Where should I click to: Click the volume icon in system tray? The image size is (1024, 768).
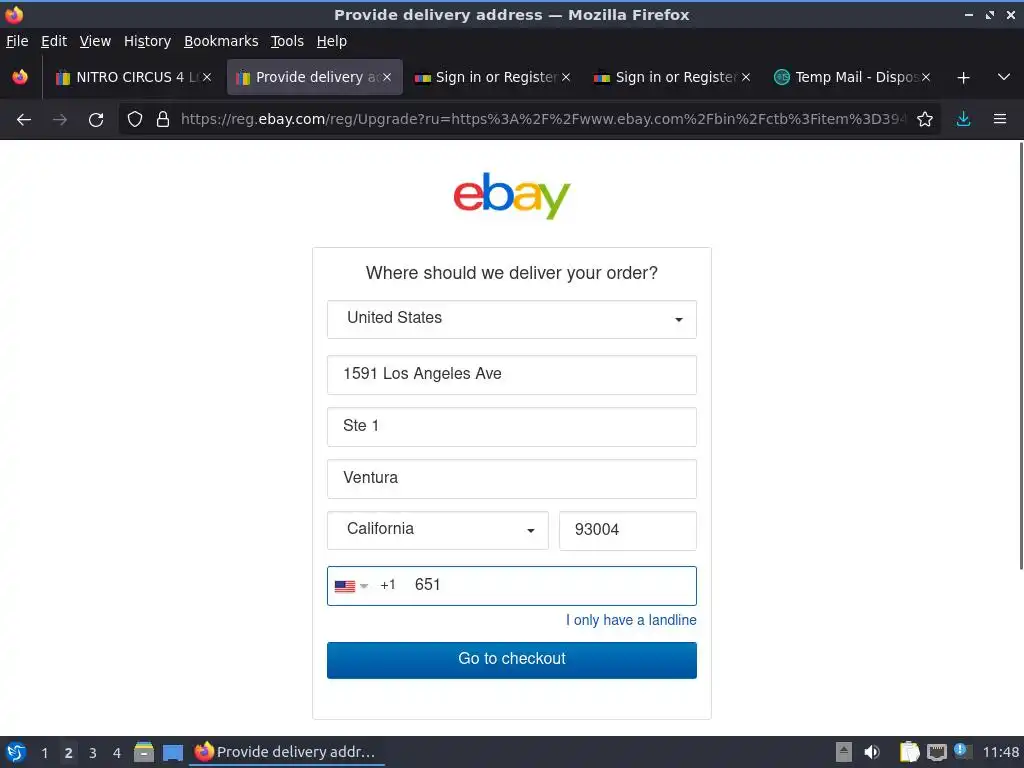(x=872, y=752)
